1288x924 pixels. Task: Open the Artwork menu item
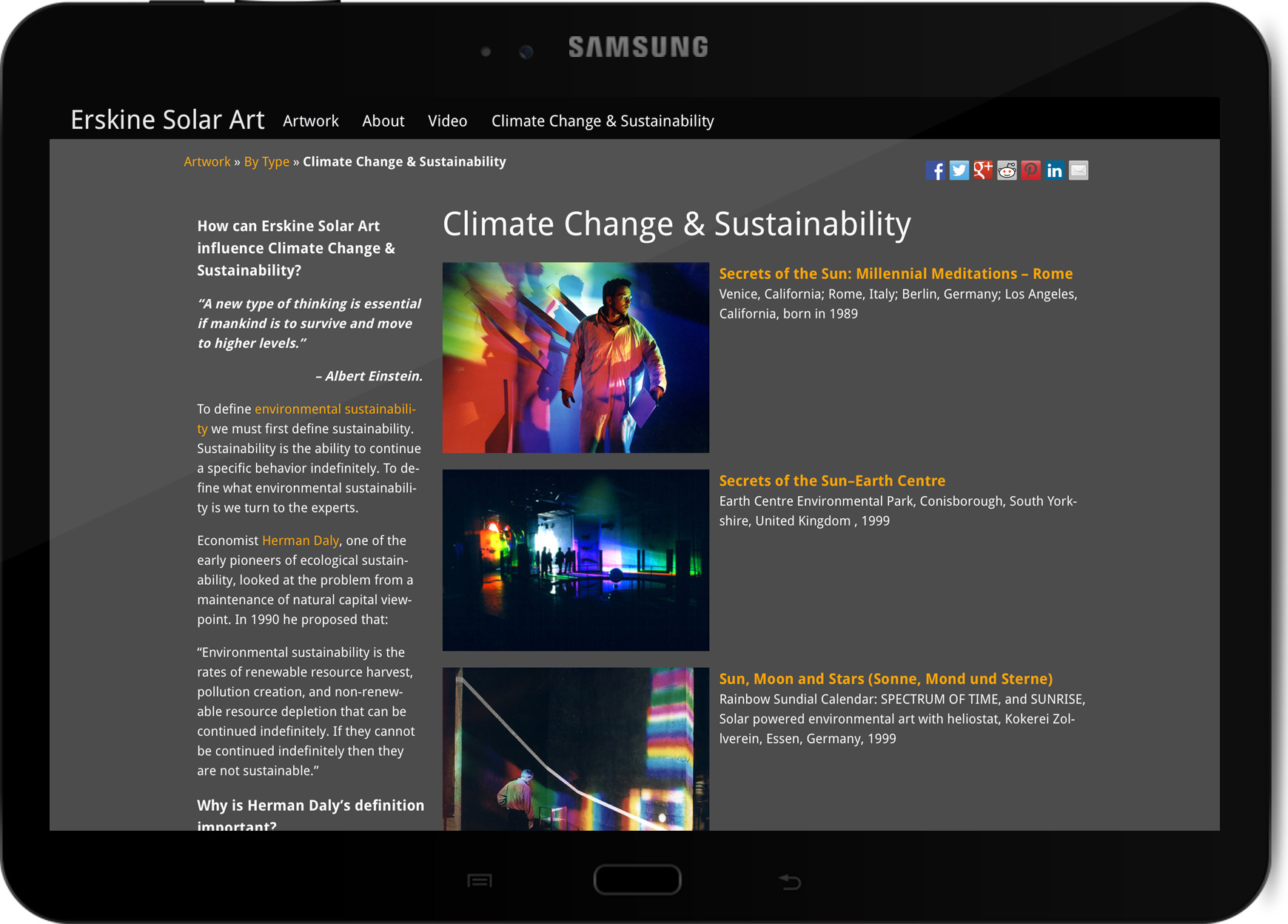(x=310, y=121)
